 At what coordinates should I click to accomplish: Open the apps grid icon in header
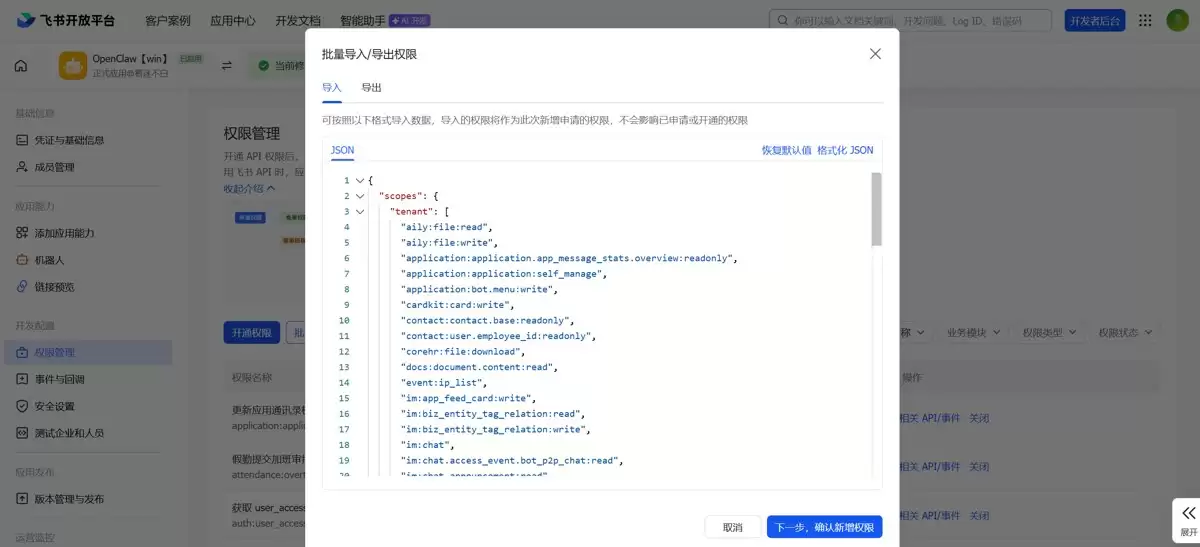1145,20
